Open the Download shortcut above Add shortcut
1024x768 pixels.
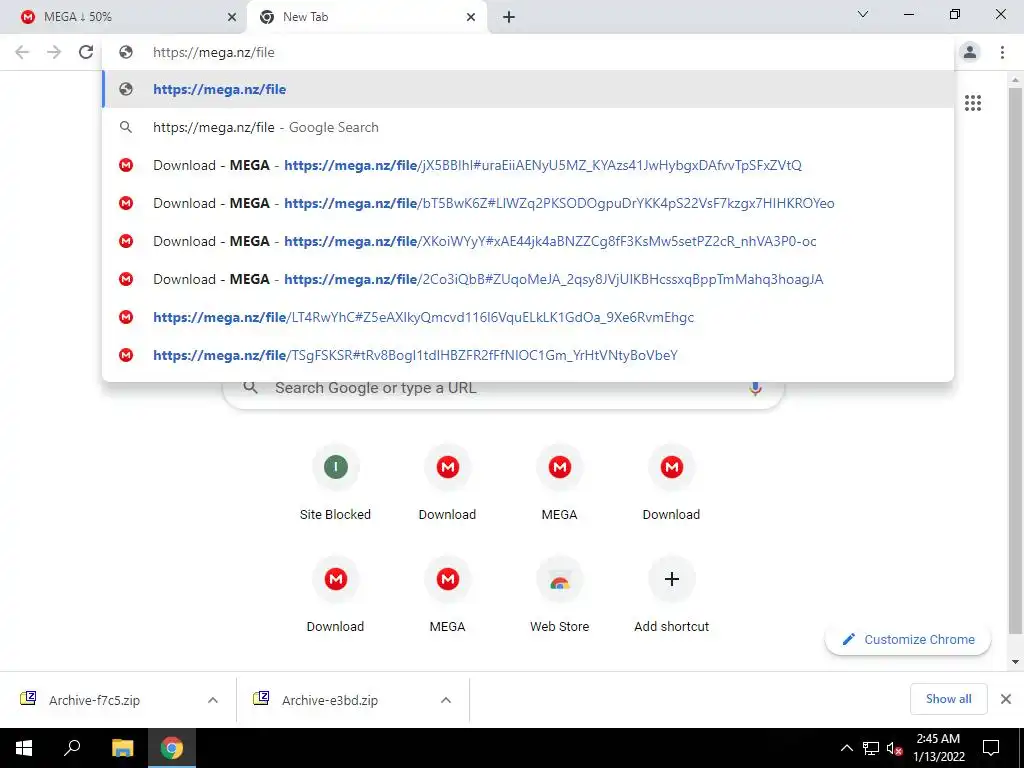pos(671,483)
